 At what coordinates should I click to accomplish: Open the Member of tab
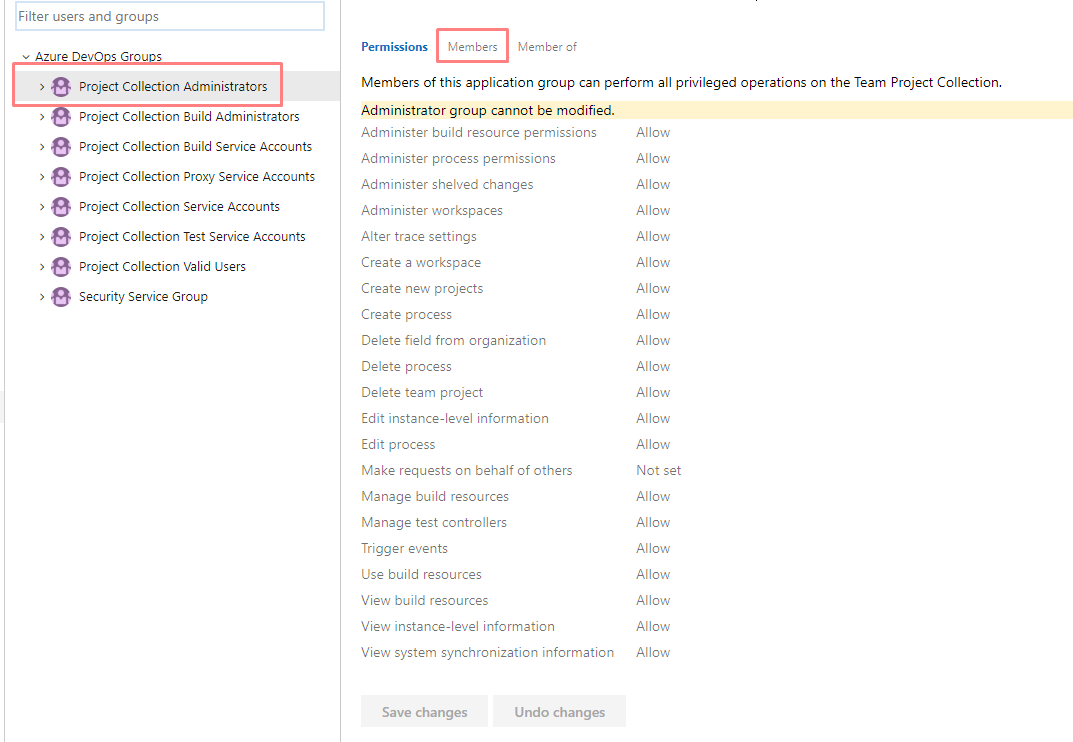(x=547, y=47)
